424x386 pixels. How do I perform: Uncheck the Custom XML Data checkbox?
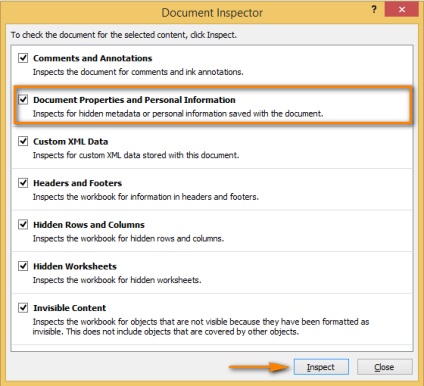point(23,141)
